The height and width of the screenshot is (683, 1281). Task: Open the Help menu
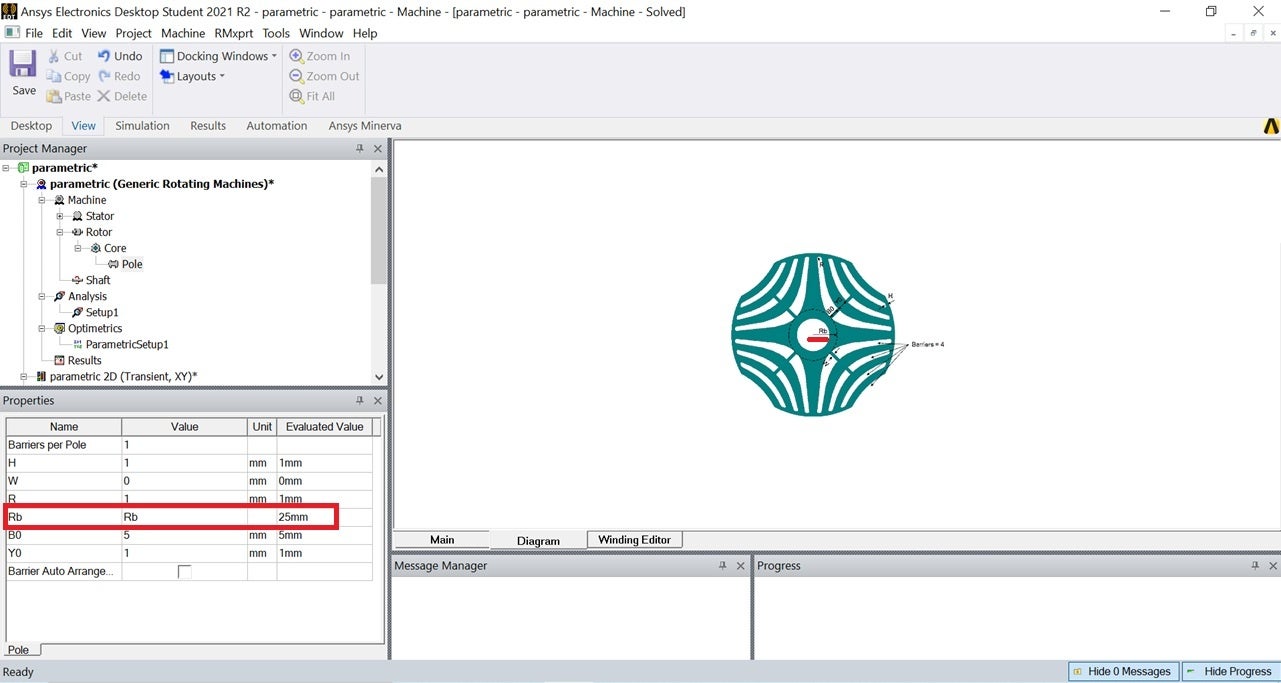tap(365, 33)
